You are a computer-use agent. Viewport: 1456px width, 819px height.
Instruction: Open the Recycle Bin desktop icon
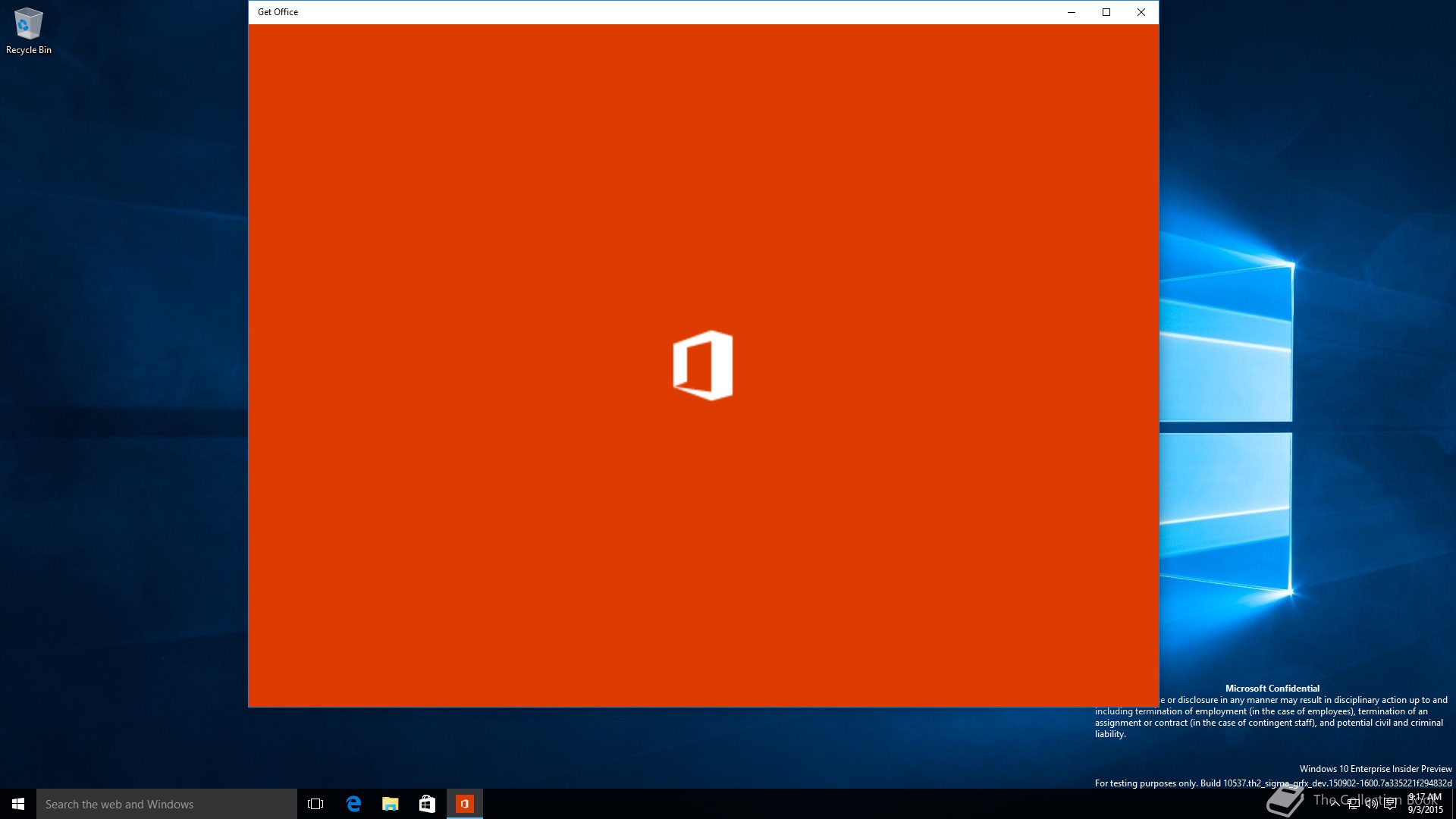[28, 31]
